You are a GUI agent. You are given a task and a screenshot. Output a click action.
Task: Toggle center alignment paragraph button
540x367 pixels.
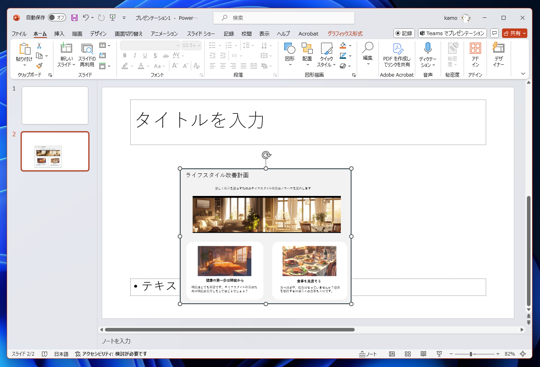pyautogui.click(x=223, y=66)
